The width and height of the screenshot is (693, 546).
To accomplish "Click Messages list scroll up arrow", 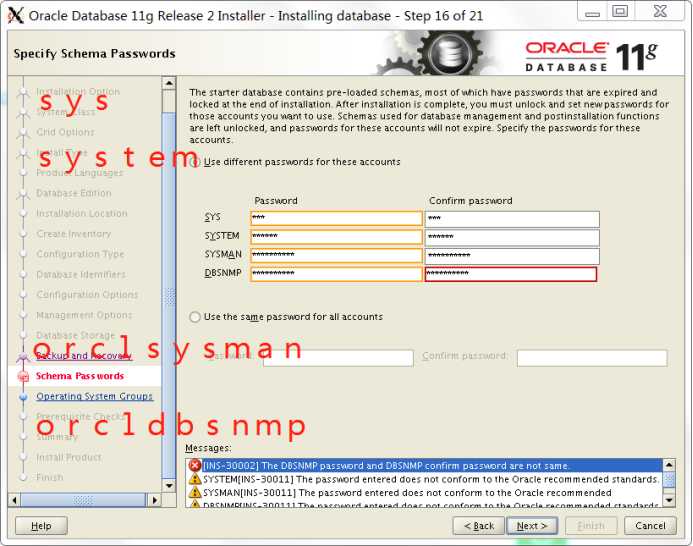I will [x=669, y=465].
